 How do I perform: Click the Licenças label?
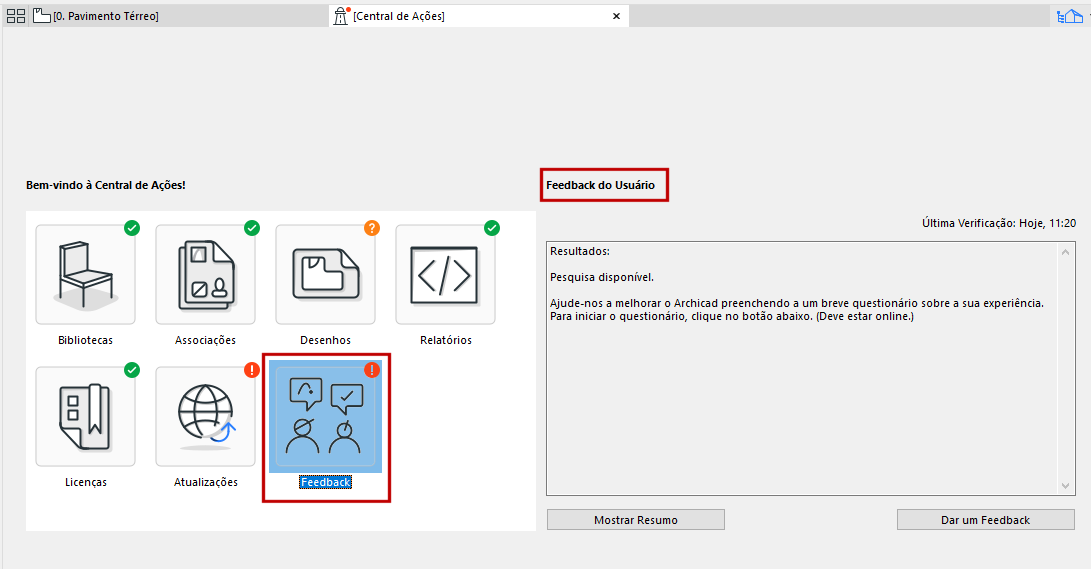[x=86, y=482]
